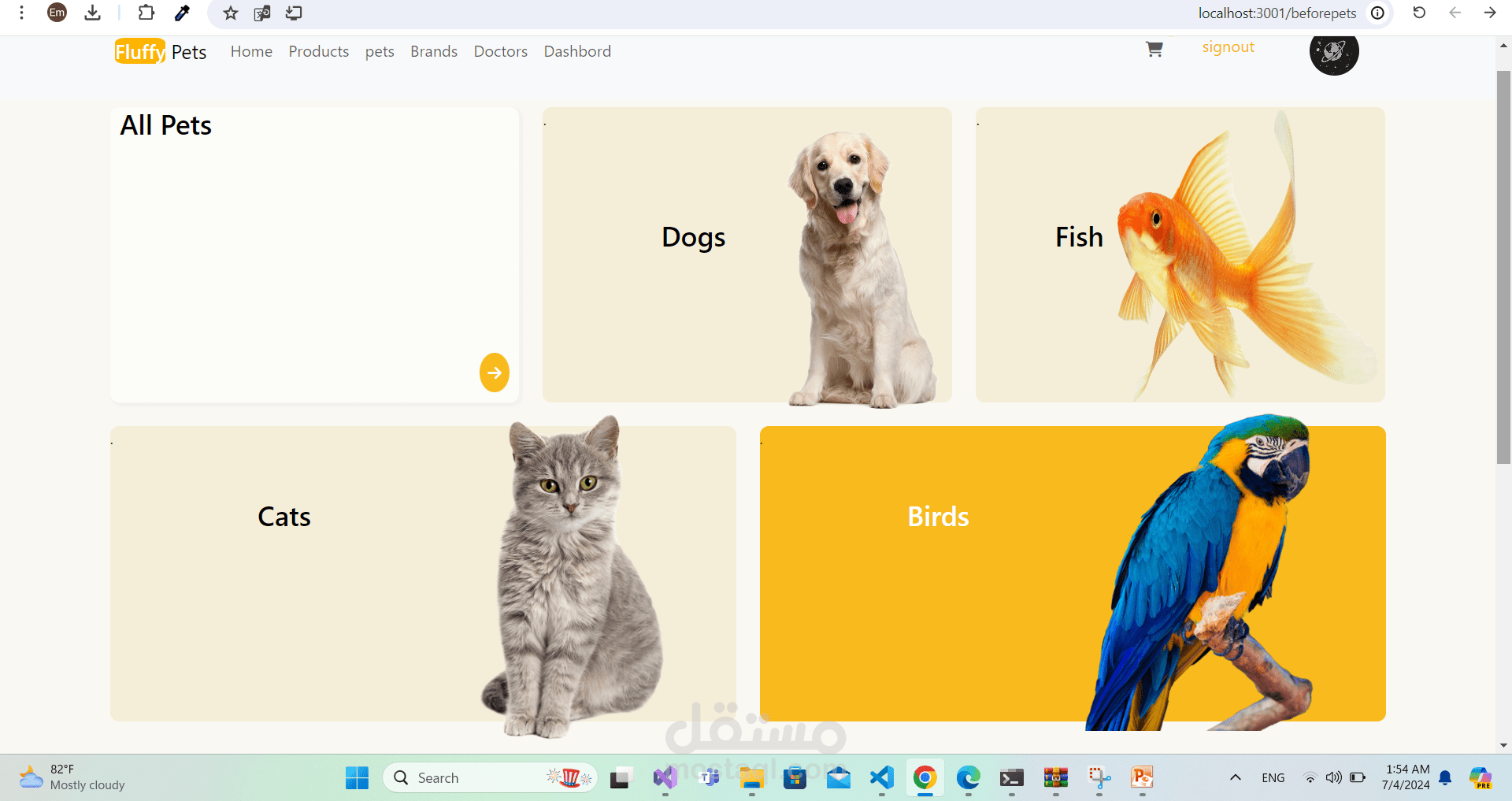Open volume control in system tray
The image size is (1512, 801).
[x=1333, y=777]
